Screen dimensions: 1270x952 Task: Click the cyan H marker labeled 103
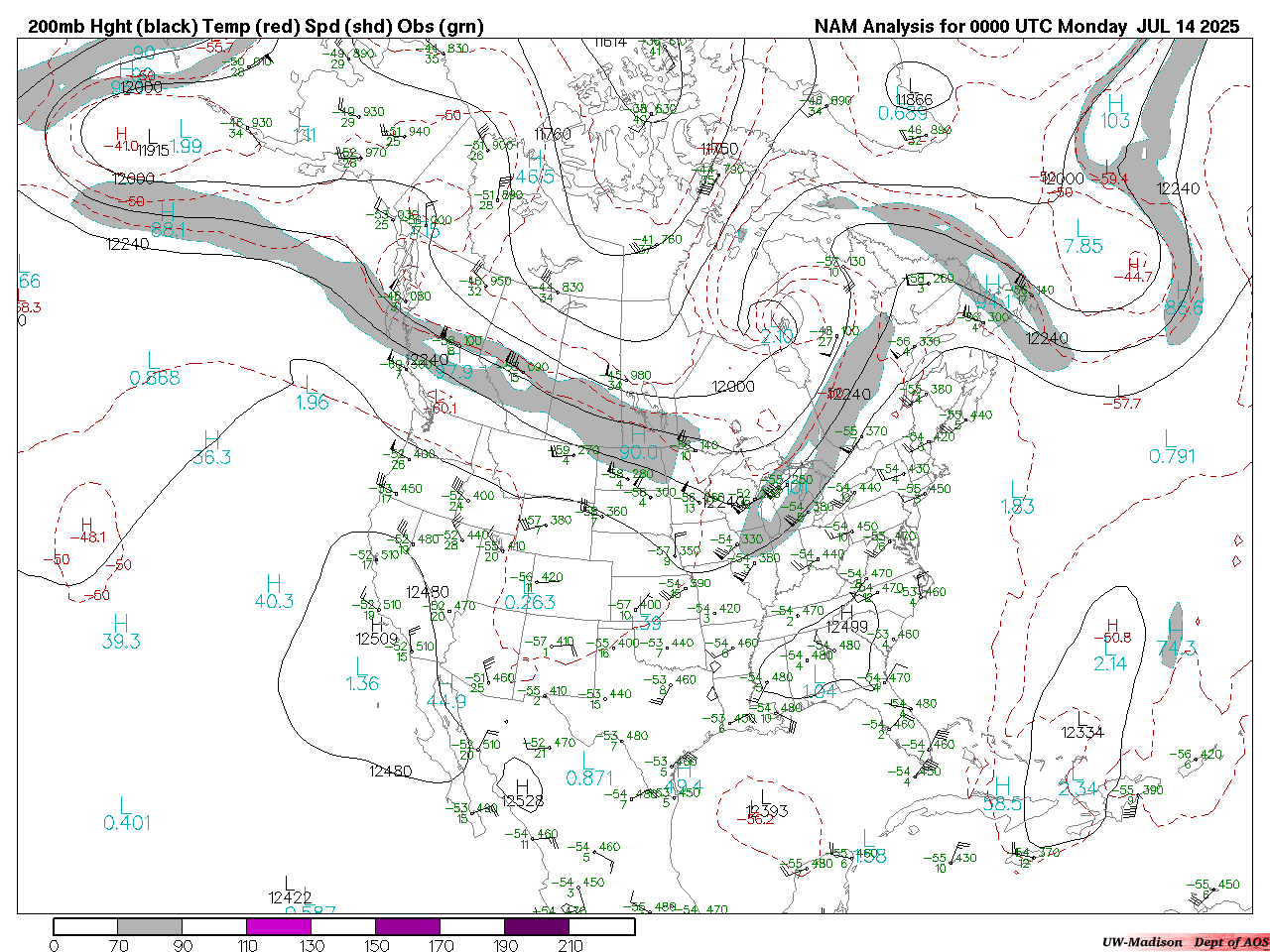click(1115, 103)
